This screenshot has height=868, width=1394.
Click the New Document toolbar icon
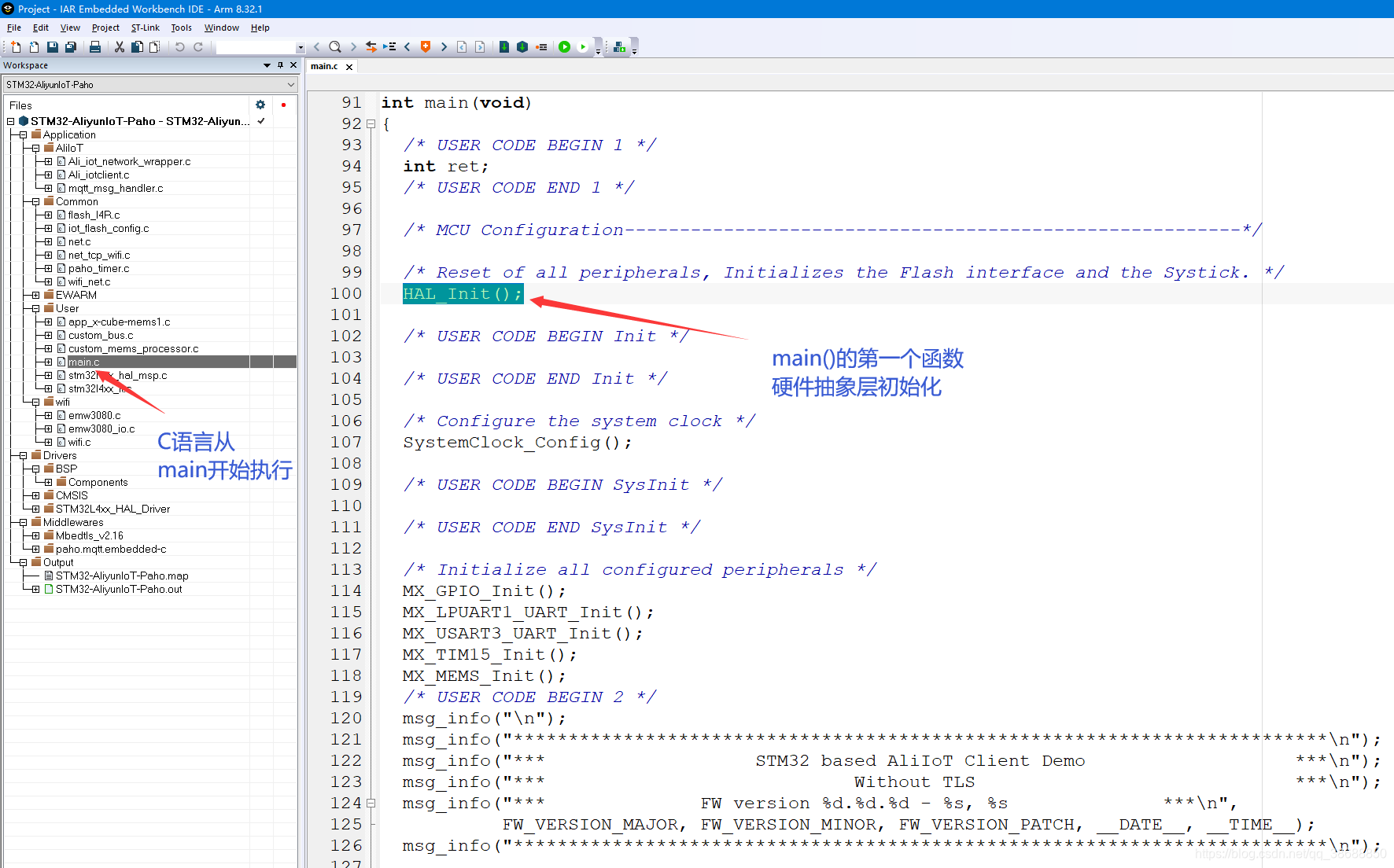coord(16,47)
